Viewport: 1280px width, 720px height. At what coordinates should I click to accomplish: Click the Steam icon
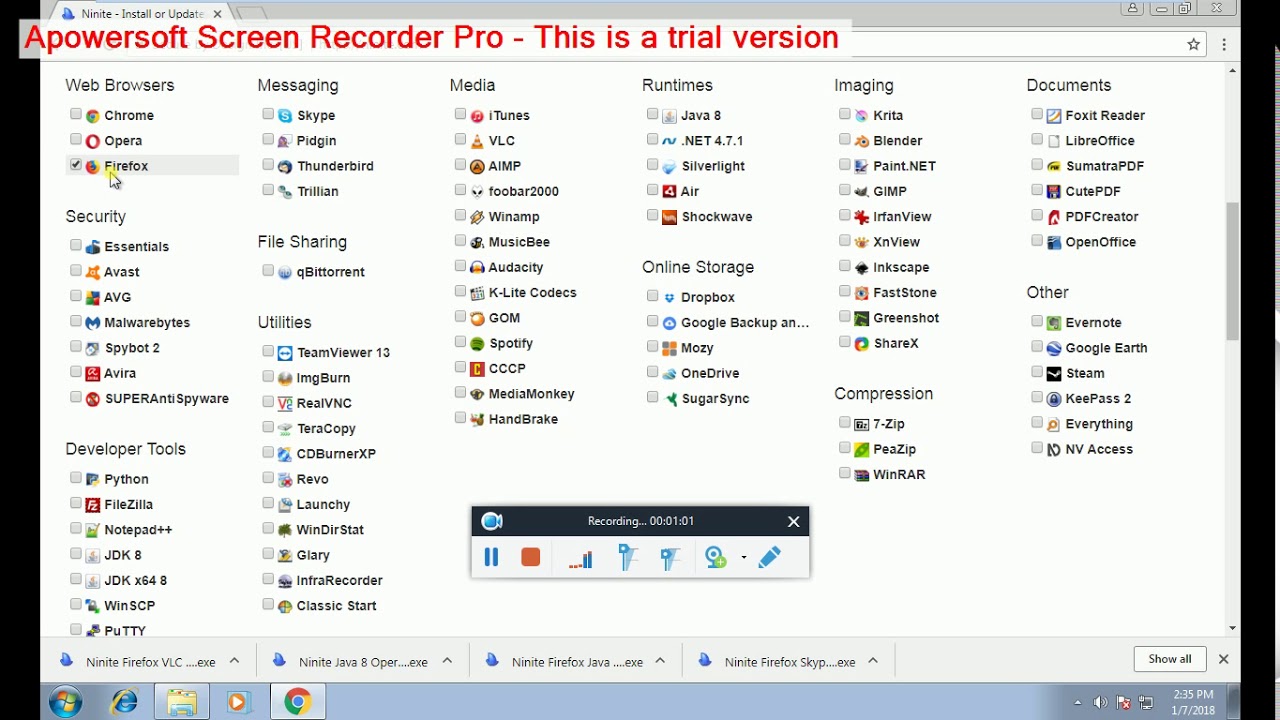[1054, 373]
